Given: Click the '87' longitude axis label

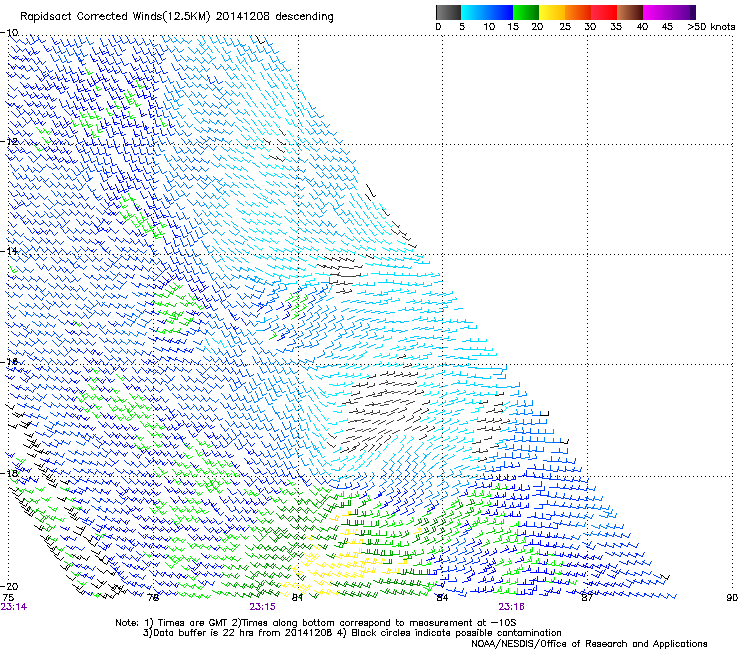Looking at the screenshot, I should click(x=587, y=598).
